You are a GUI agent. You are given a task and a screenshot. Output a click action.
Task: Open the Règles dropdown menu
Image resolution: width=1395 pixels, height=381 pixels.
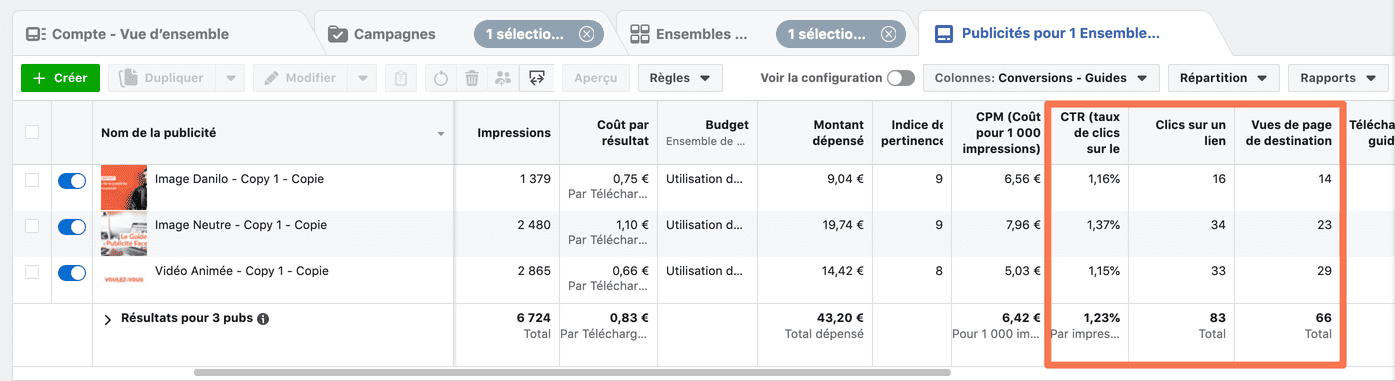[x=679, y=78]
